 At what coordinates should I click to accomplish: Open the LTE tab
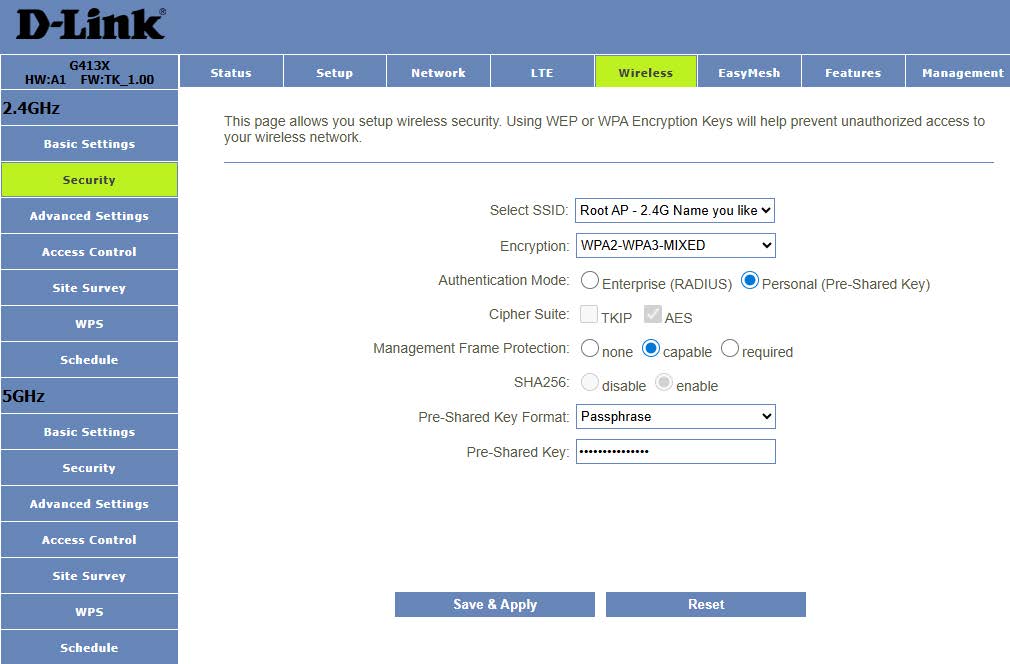click(541, 73)
